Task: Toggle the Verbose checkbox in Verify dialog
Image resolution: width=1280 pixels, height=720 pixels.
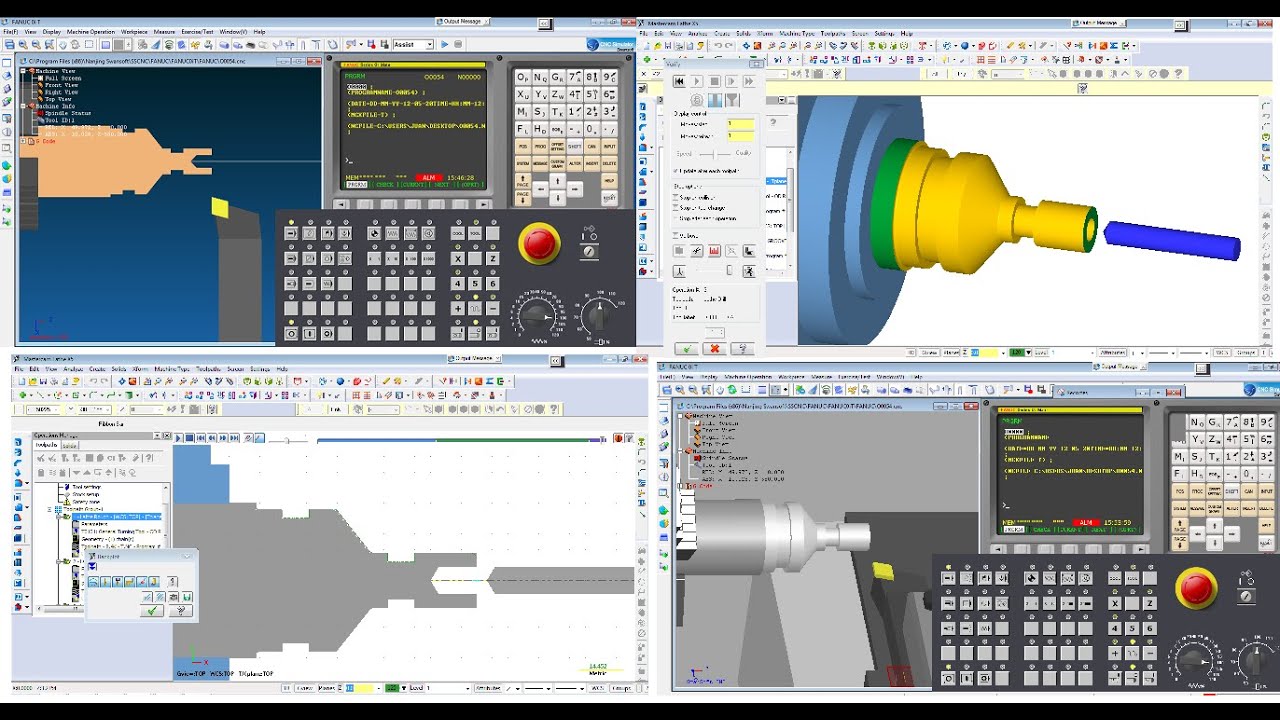Action: (677, 236)
